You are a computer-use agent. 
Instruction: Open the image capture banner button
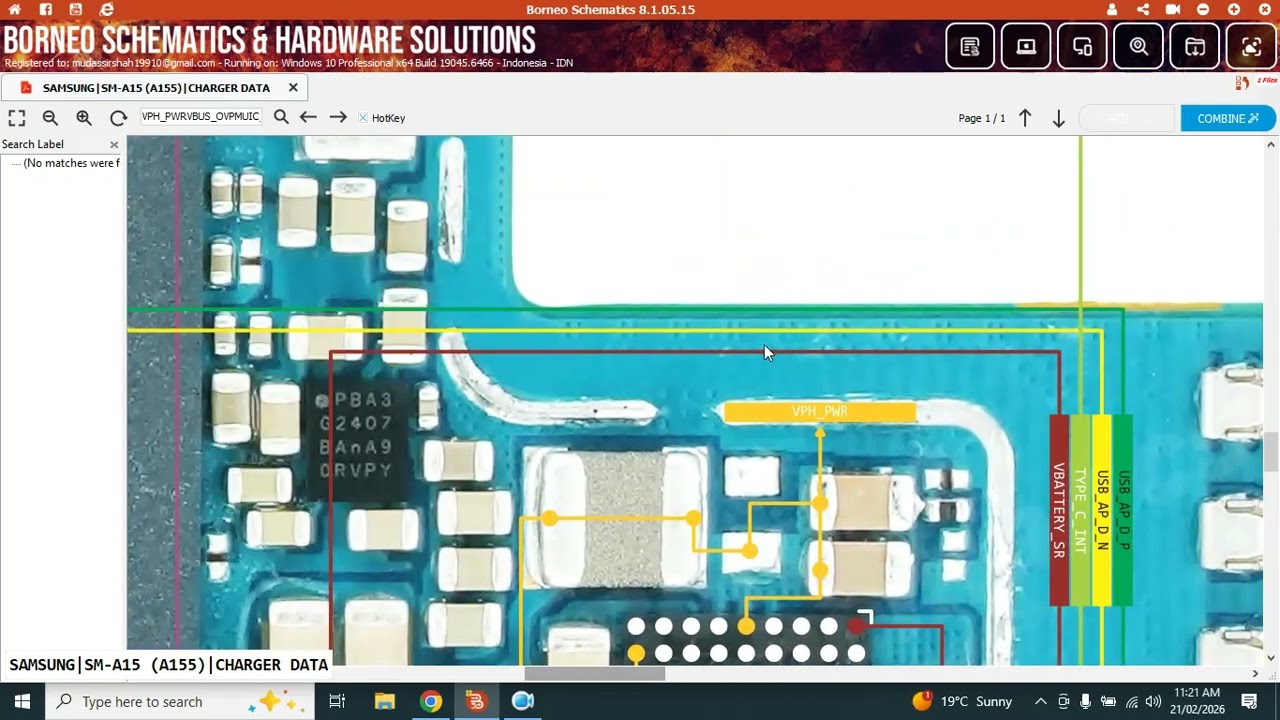(x=1251, y=46)
